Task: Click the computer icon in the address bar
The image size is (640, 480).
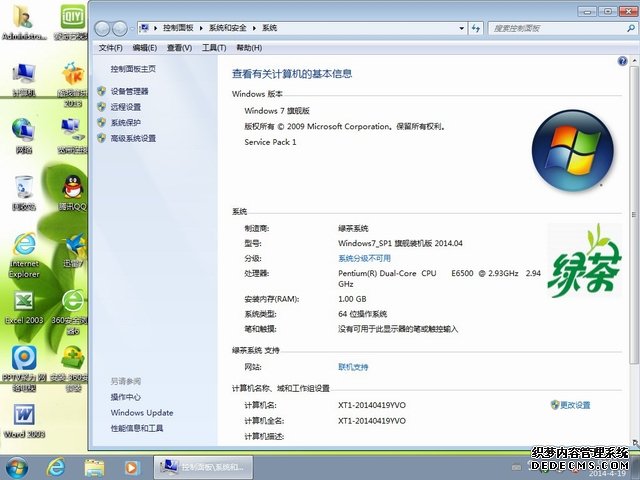Action: (144, 28)
